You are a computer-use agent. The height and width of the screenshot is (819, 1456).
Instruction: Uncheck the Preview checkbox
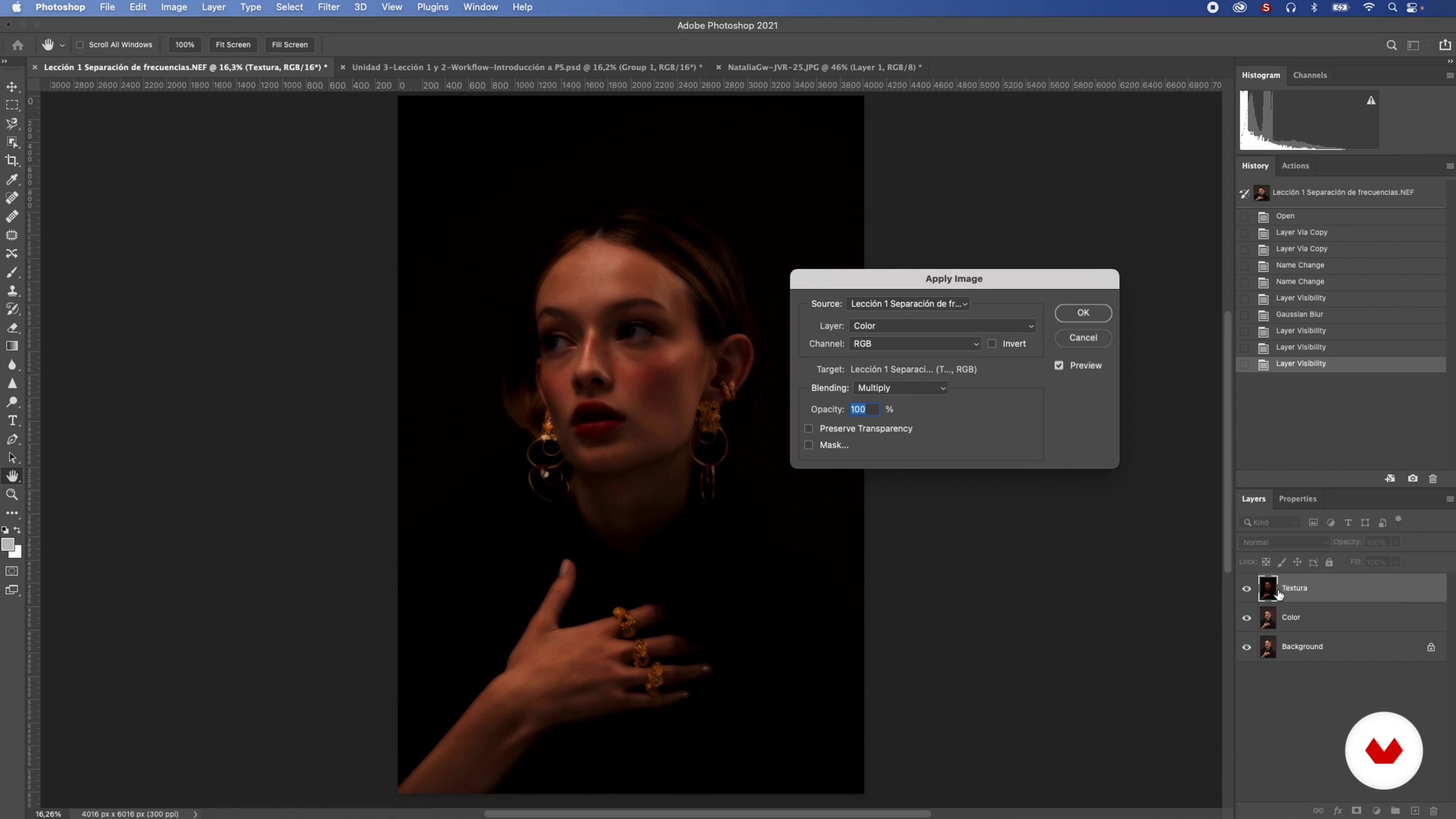(1059, 365)
